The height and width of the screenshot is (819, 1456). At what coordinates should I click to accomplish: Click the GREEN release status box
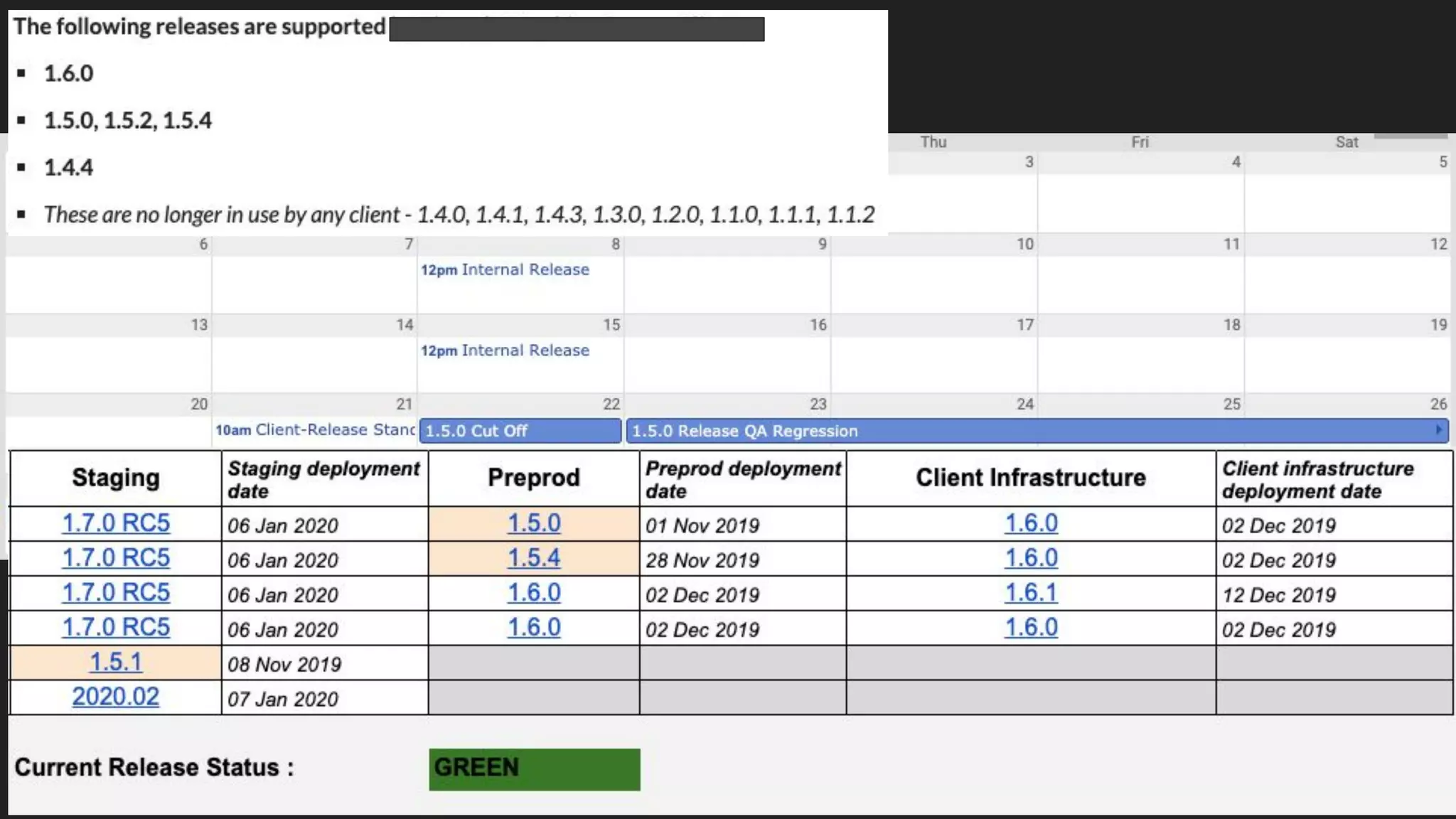click(534, 769)
